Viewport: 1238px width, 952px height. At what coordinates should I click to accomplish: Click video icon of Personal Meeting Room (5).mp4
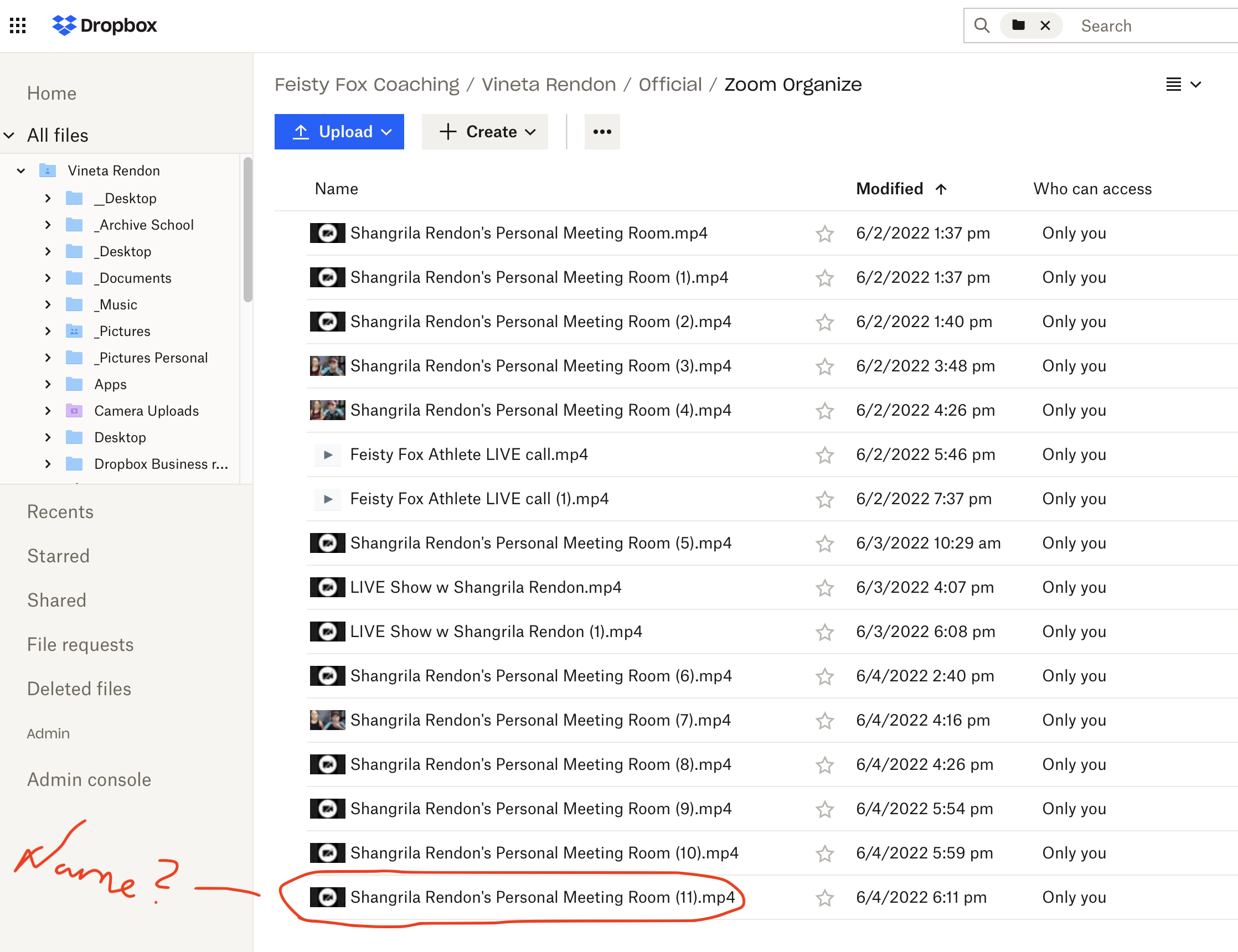point(328,543)
